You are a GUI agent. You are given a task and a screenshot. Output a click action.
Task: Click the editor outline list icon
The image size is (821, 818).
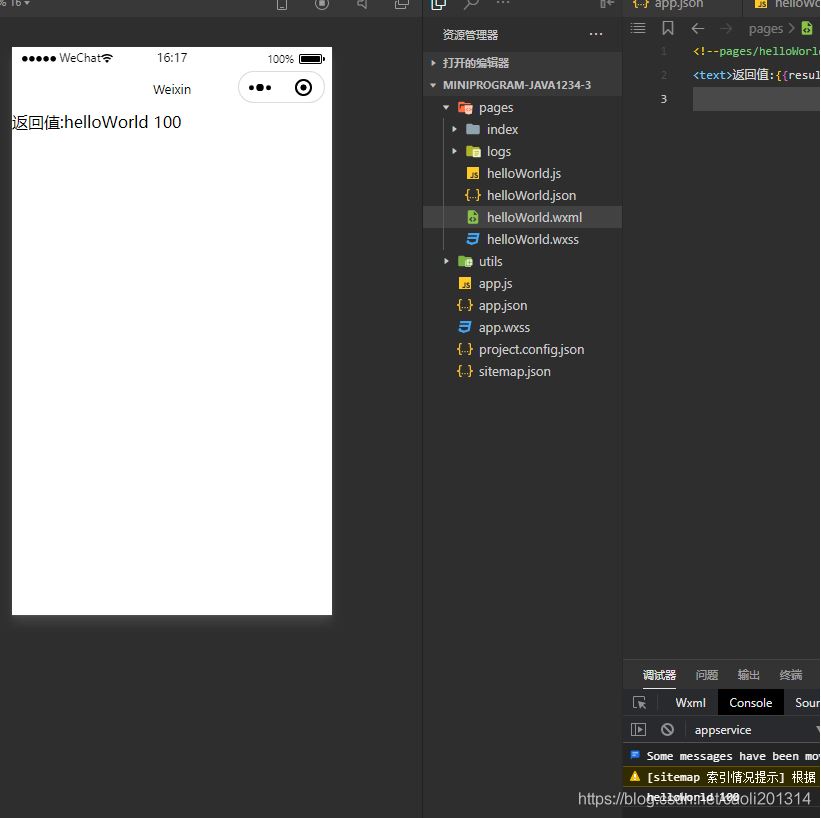[x=638, y=28]
